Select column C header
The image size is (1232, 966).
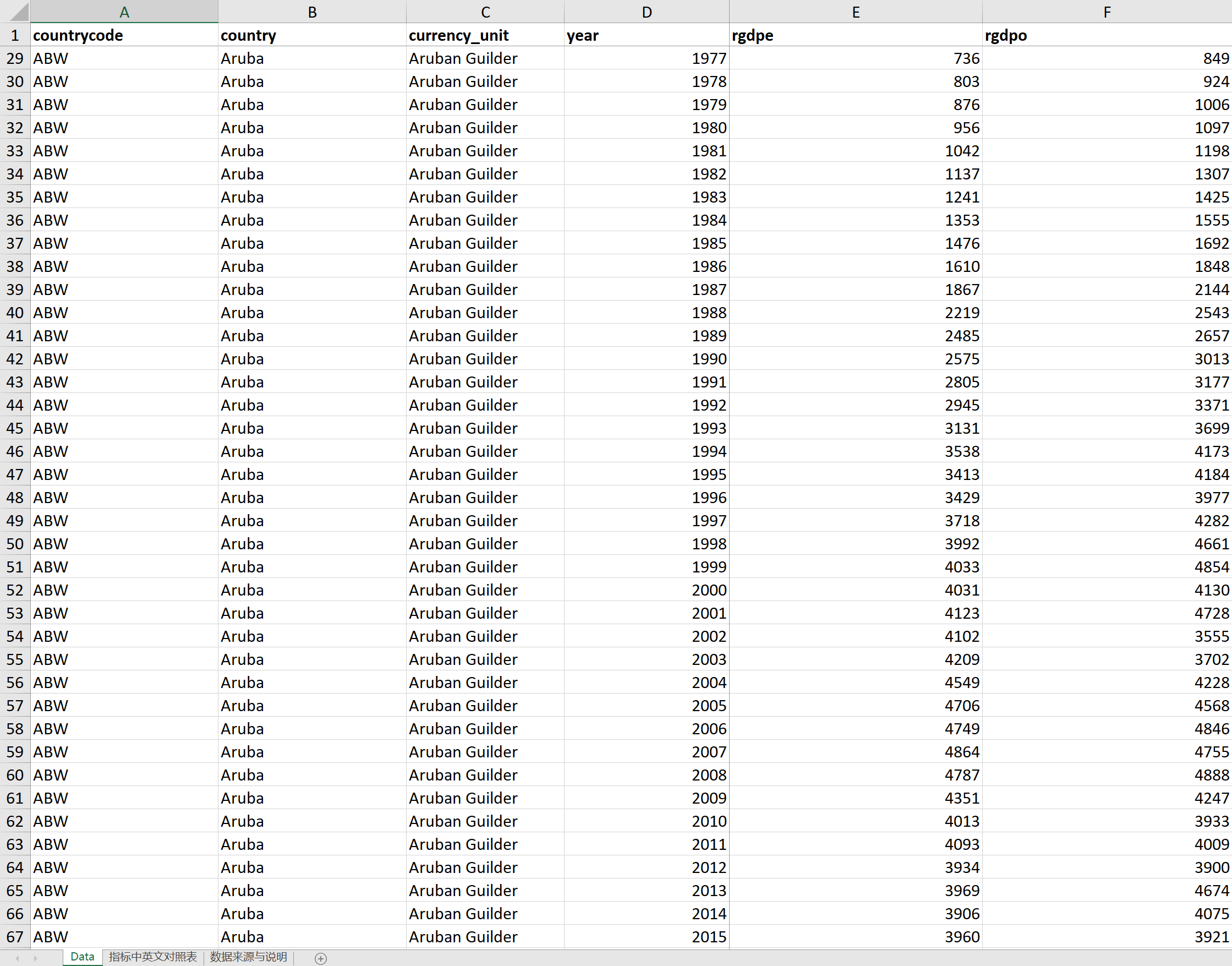[485, 12]
